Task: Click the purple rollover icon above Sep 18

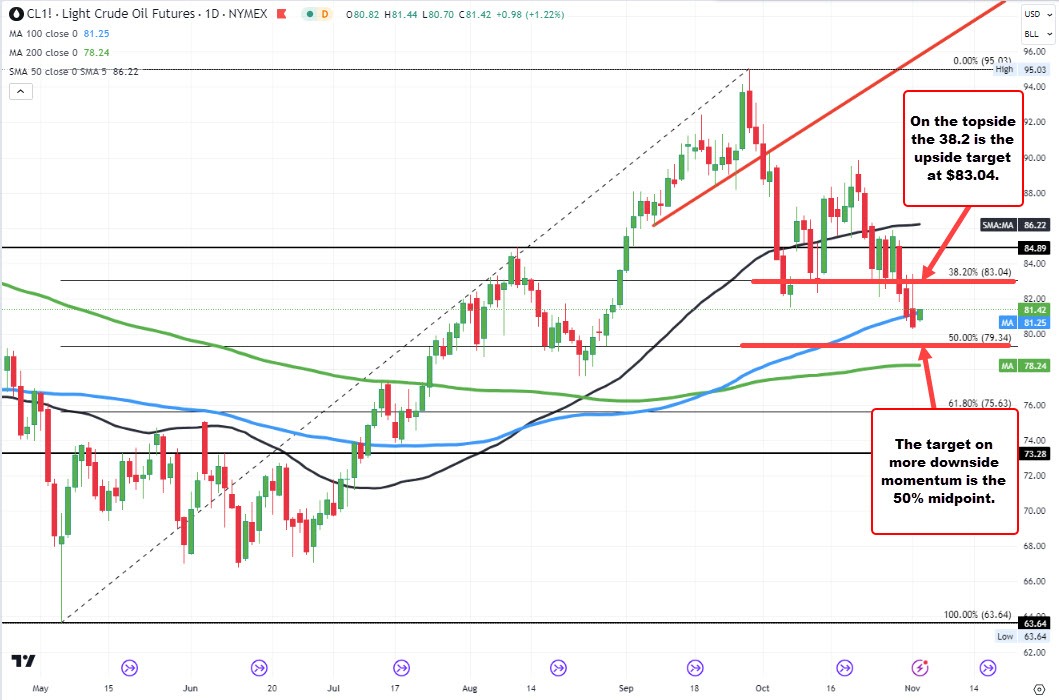Action: [694, 668]
